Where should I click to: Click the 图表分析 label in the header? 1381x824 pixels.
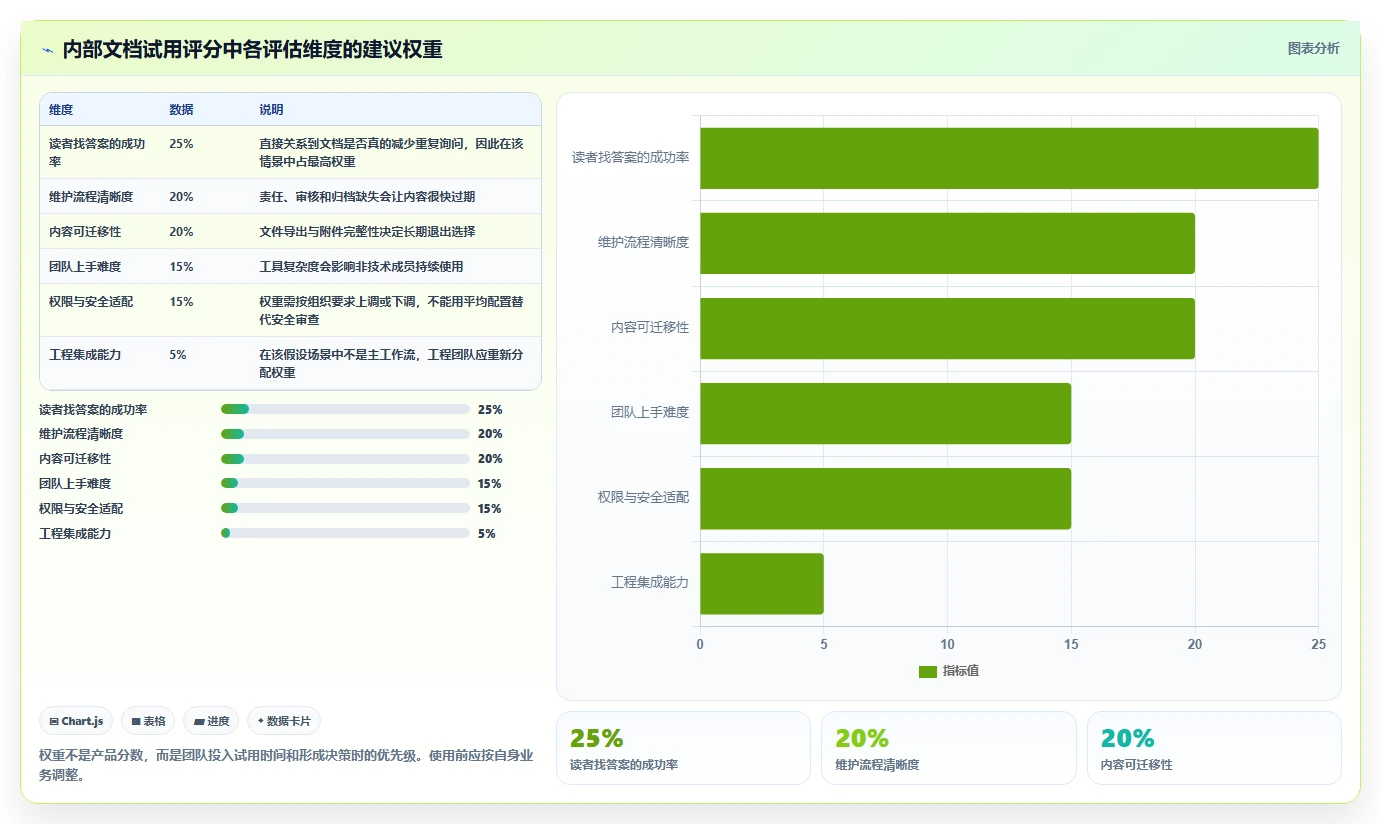(1313, 49)
